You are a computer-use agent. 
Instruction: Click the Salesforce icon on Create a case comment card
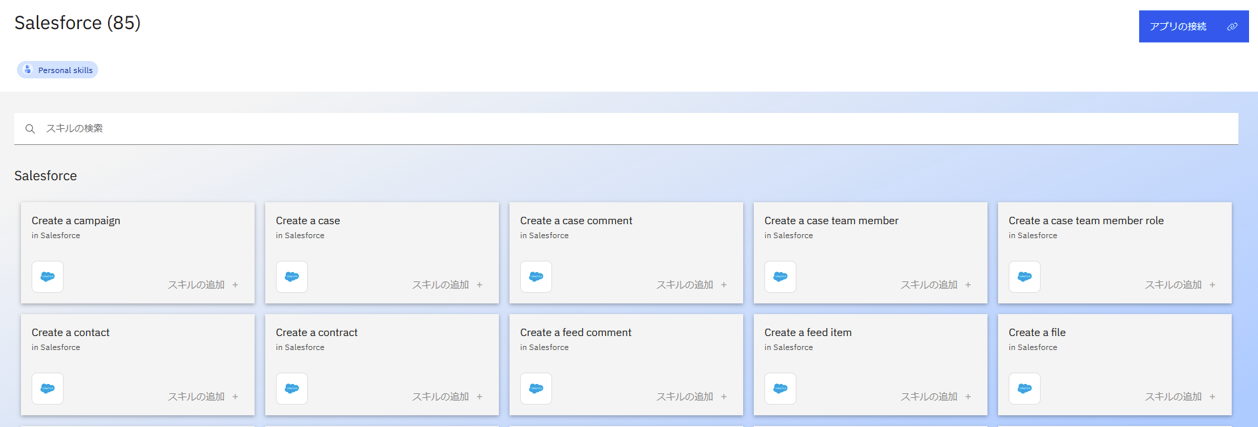point(536,277)
